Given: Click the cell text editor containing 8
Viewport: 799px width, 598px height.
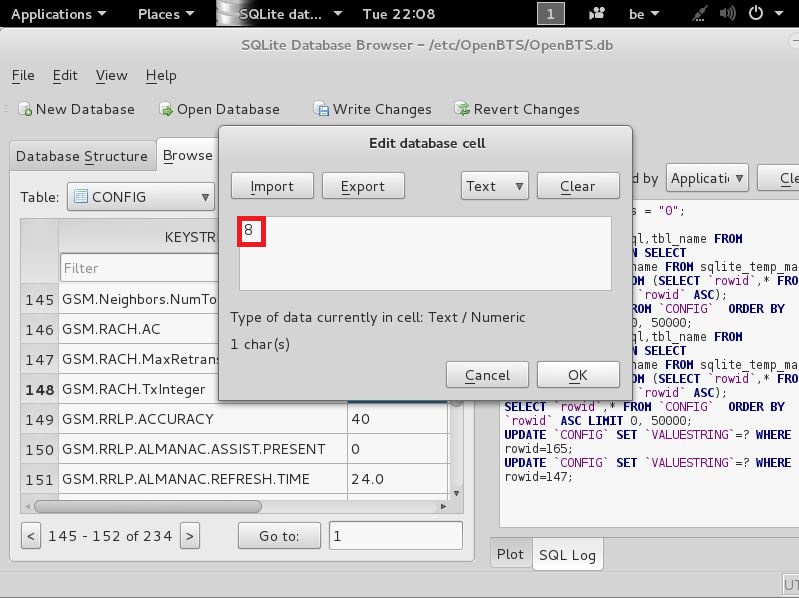Looking at the screenshot, I should (x=425, y=253).
